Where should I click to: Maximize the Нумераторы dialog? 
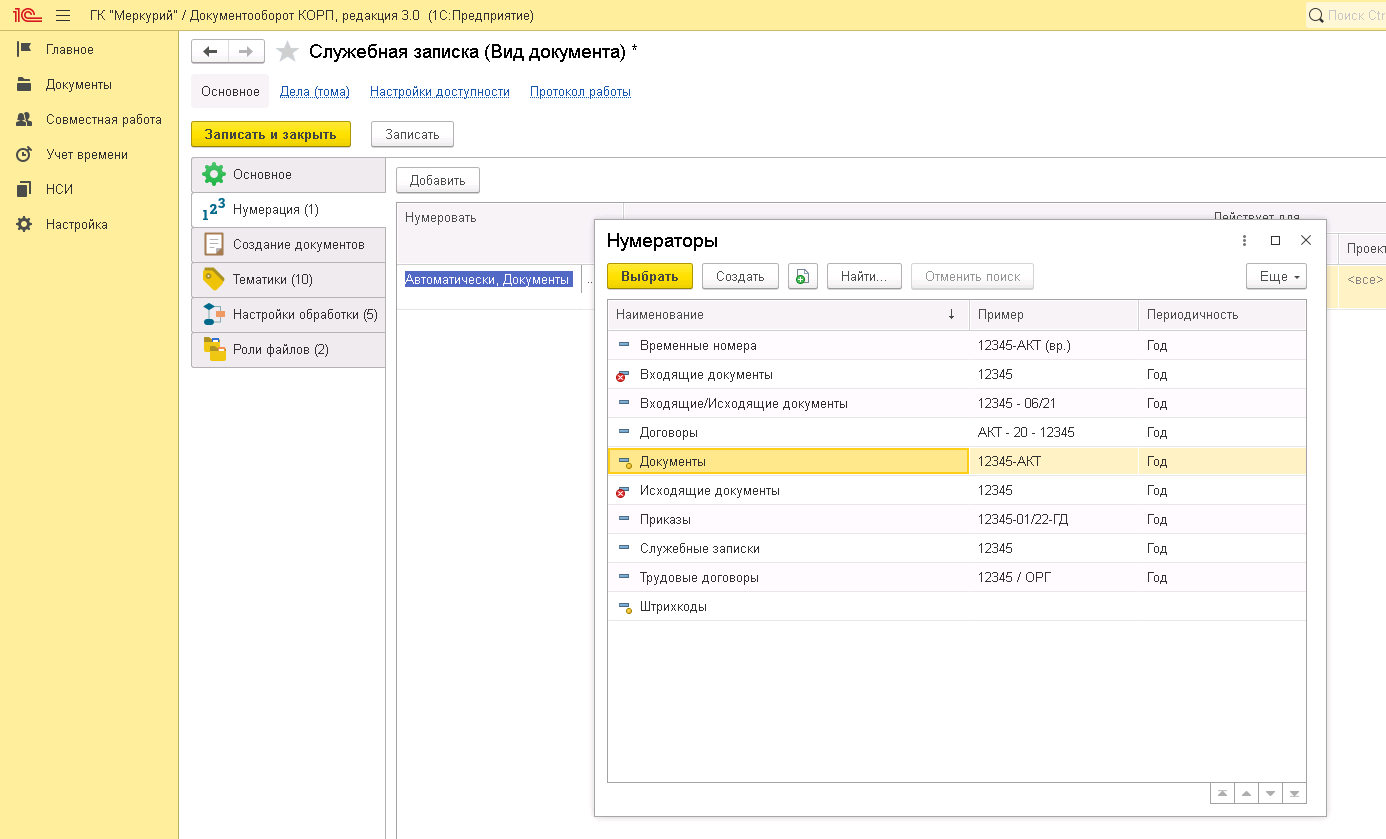[1275, 241]
